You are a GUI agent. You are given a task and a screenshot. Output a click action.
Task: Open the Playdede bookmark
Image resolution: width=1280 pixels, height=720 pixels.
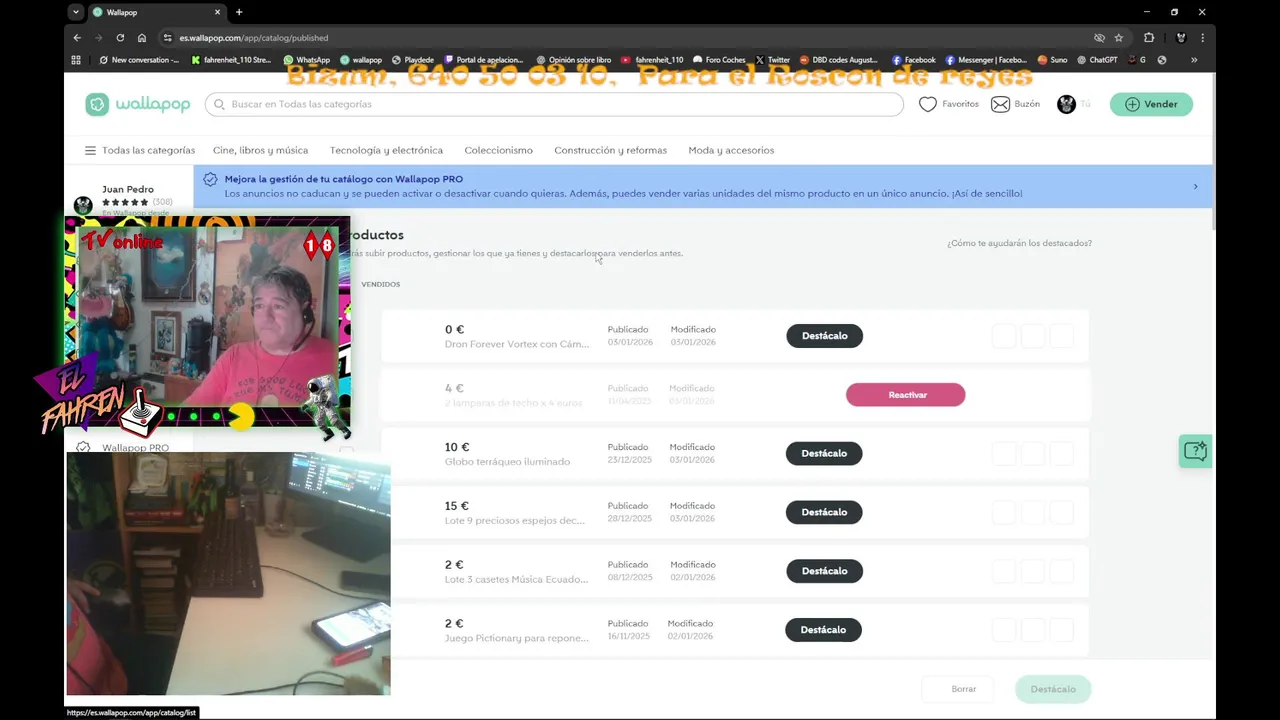tap(412, 60)
